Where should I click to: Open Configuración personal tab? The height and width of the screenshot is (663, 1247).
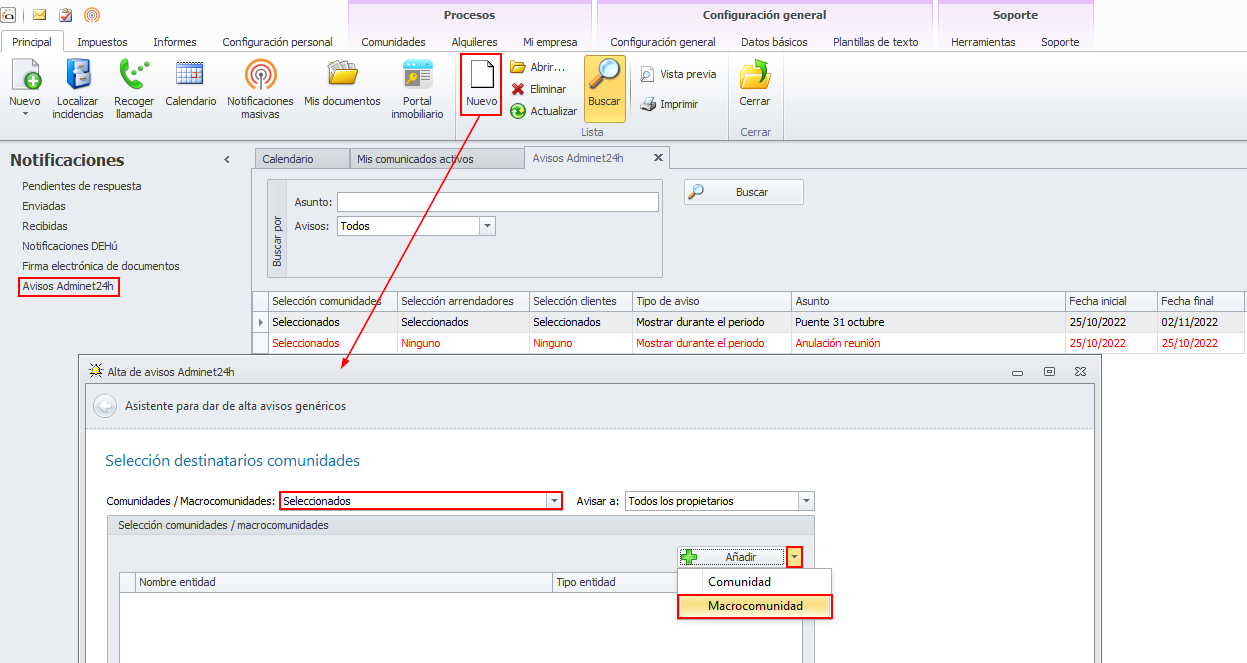point(277,42)
